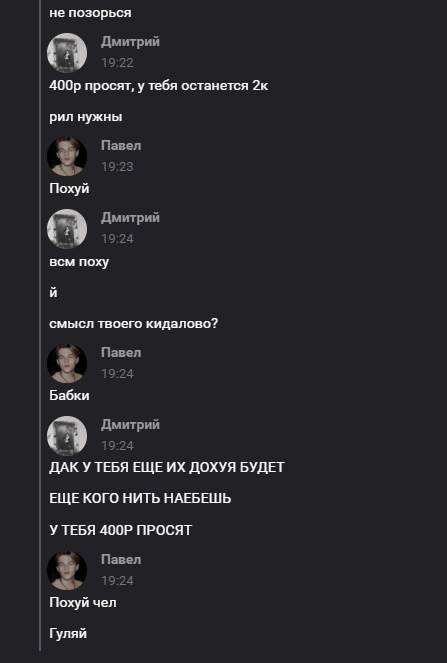Screen dimensions: 447x663
Task: Select the message 'Бабки'
Action: 69,395
